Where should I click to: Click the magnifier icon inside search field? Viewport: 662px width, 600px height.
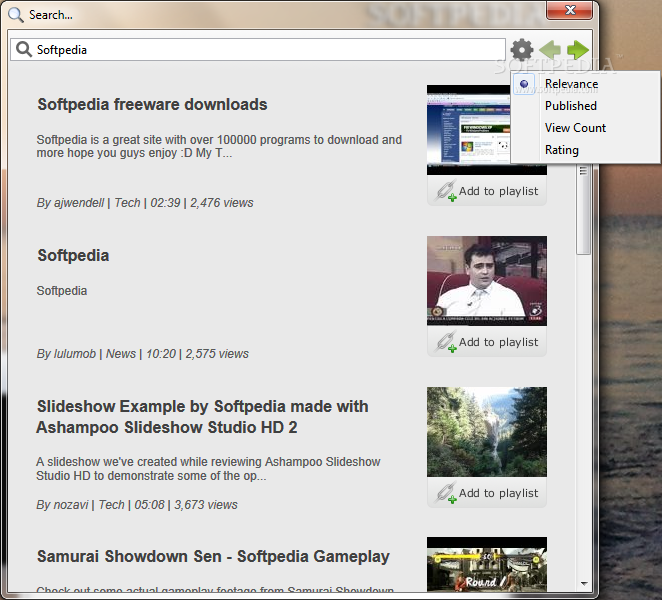(24, 49)
